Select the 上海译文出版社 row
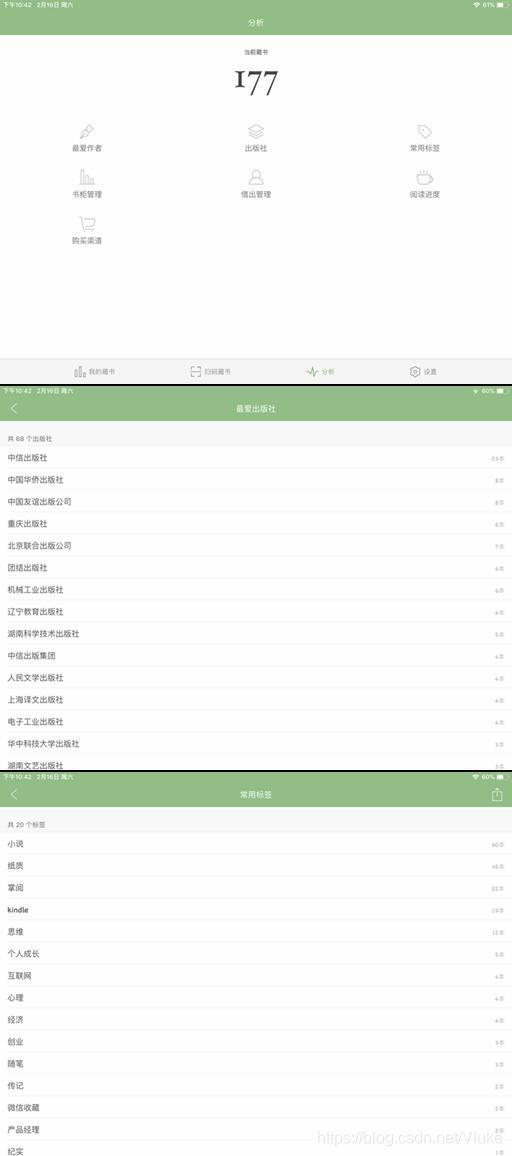 click(x=256, y=700)
